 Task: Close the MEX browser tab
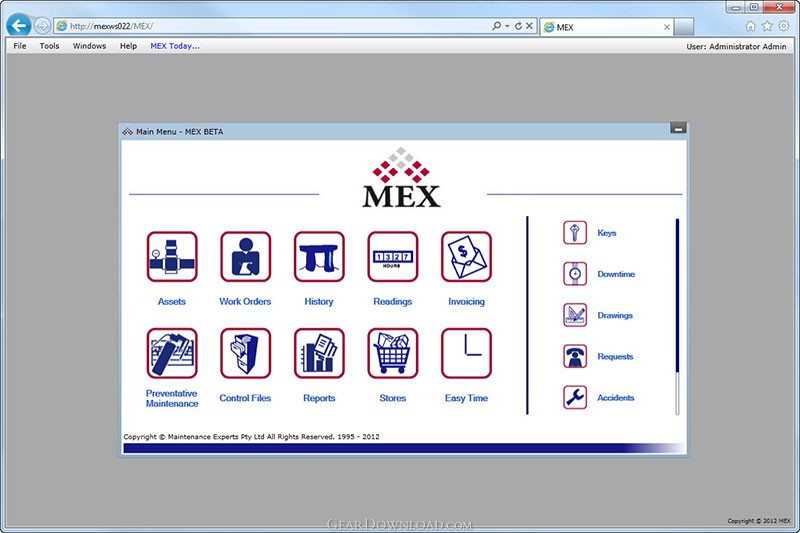pos(667,27)
